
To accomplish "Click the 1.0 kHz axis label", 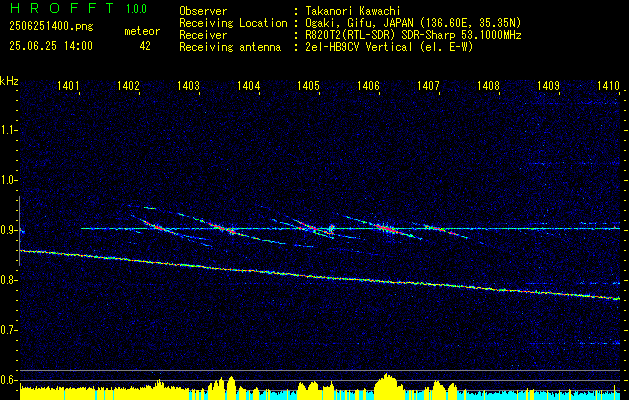I will [x=8, y=180].
